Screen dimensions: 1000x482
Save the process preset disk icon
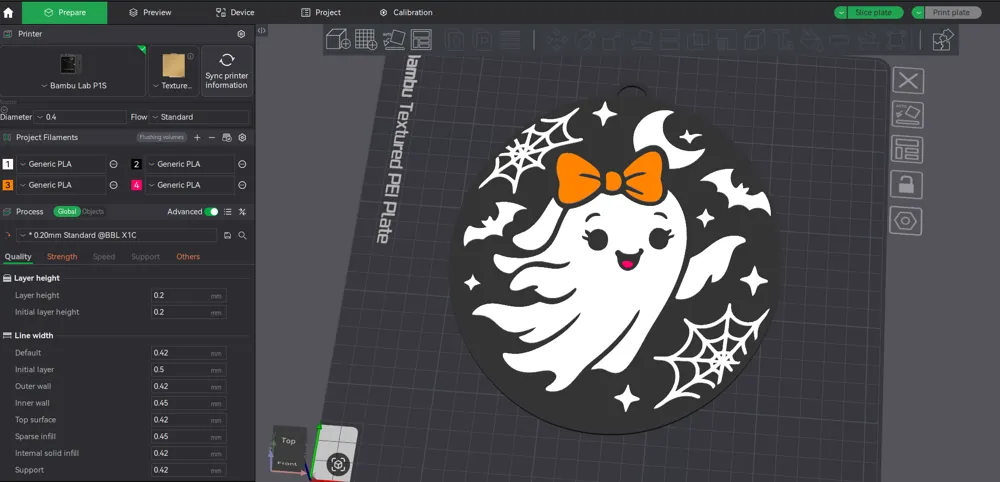tap(228, 235)
